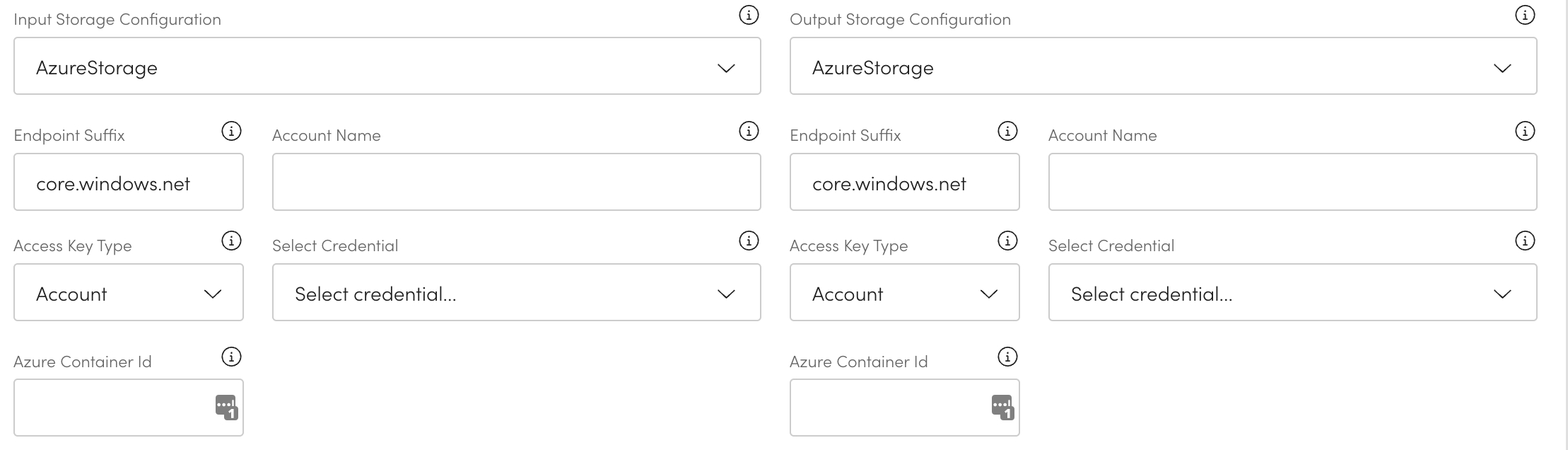The image size is (1568, 450).
Task: Click info icon beside output Select Credential
Action: [x=1525, y=241]
